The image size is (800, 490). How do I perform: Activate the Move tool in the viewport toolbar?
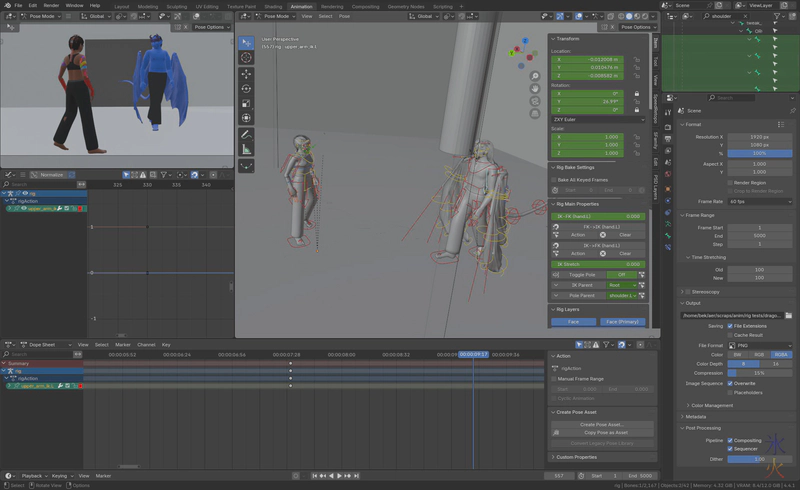click(246, 74)
